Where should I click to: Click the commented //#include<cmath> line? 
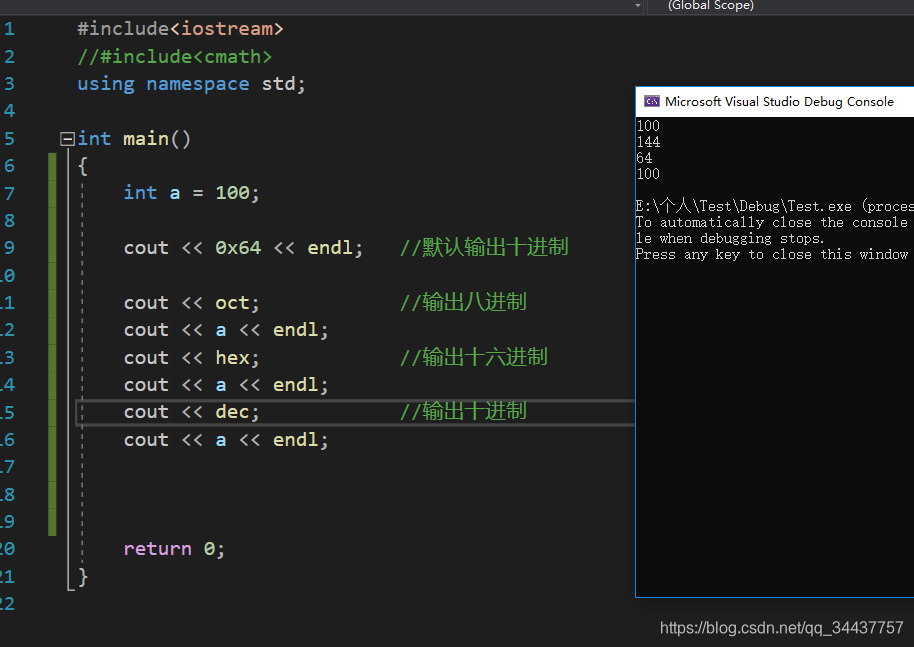[x=174, y=57]
